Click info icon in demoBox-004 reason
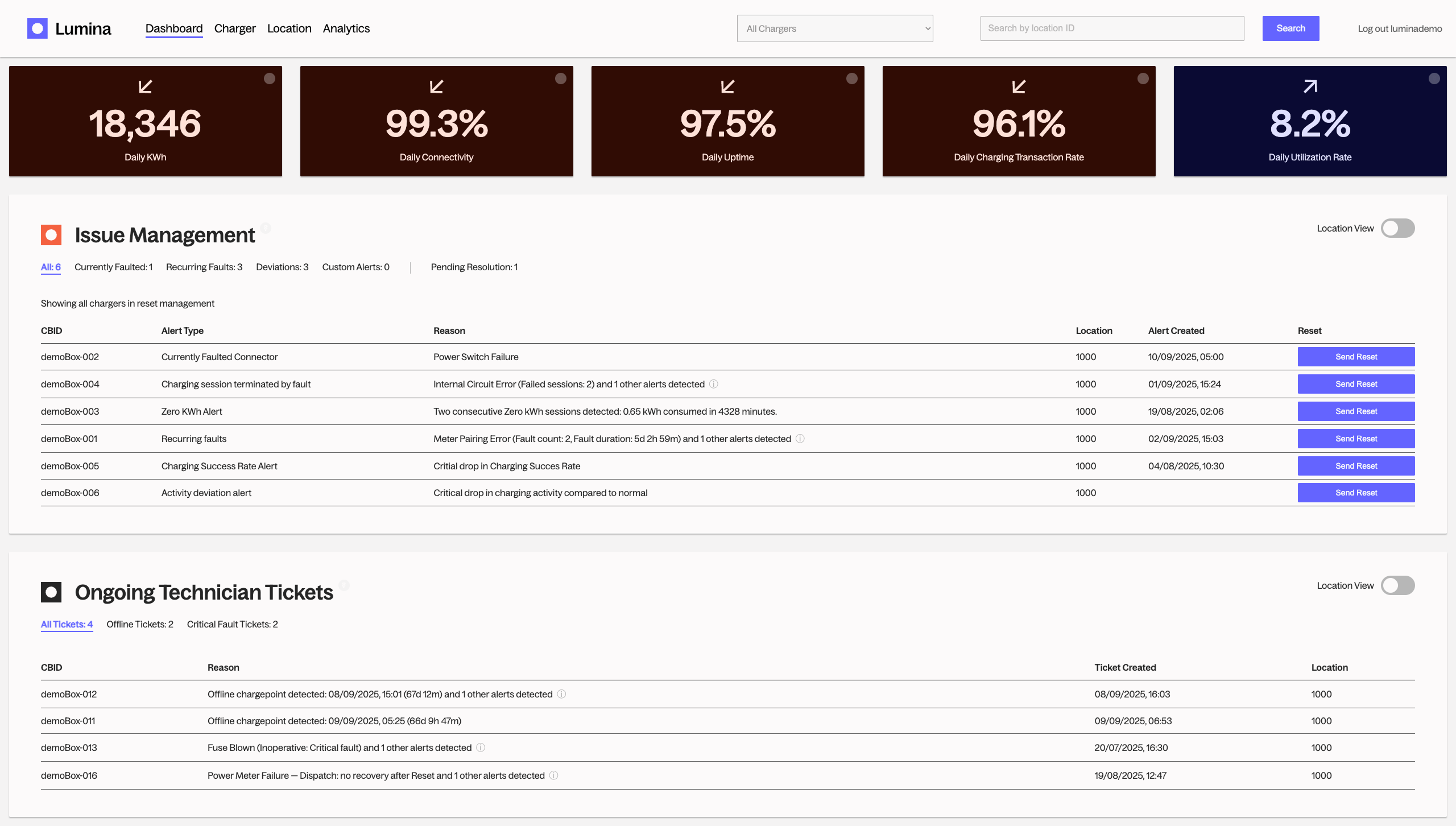The image size is (1456, 826). coord(714,384)
